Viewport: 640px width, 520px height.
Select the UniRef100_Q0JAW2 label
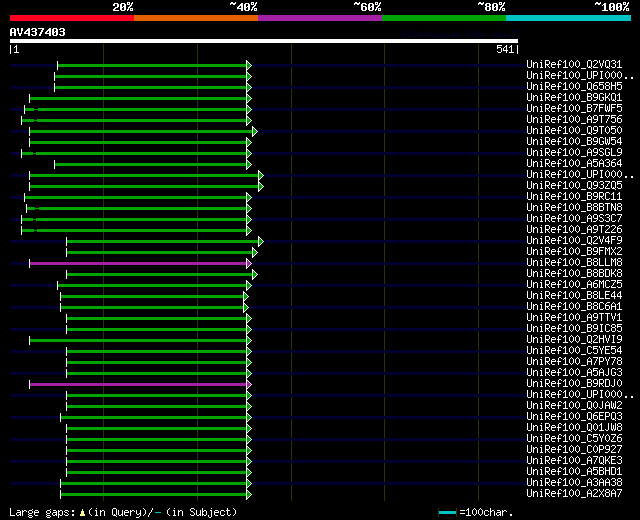coord(574,406)
